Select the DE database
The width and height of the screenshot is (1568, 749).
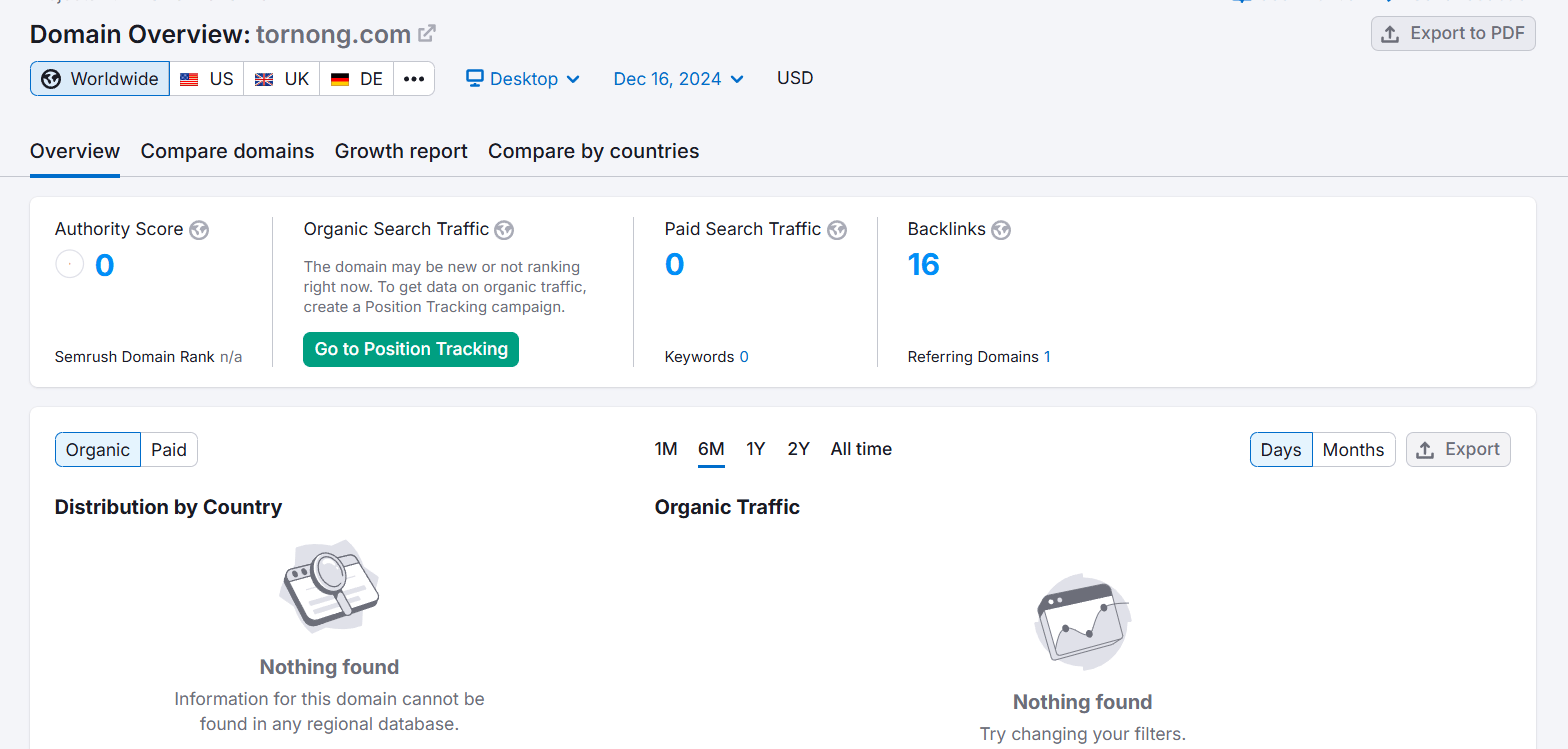[357, 79]
